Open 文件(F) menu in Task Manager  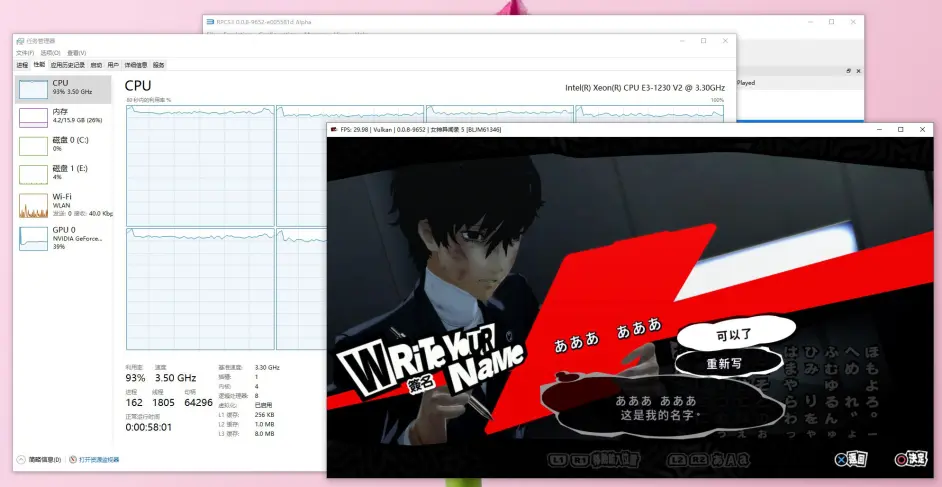click(x=25, y=53)
